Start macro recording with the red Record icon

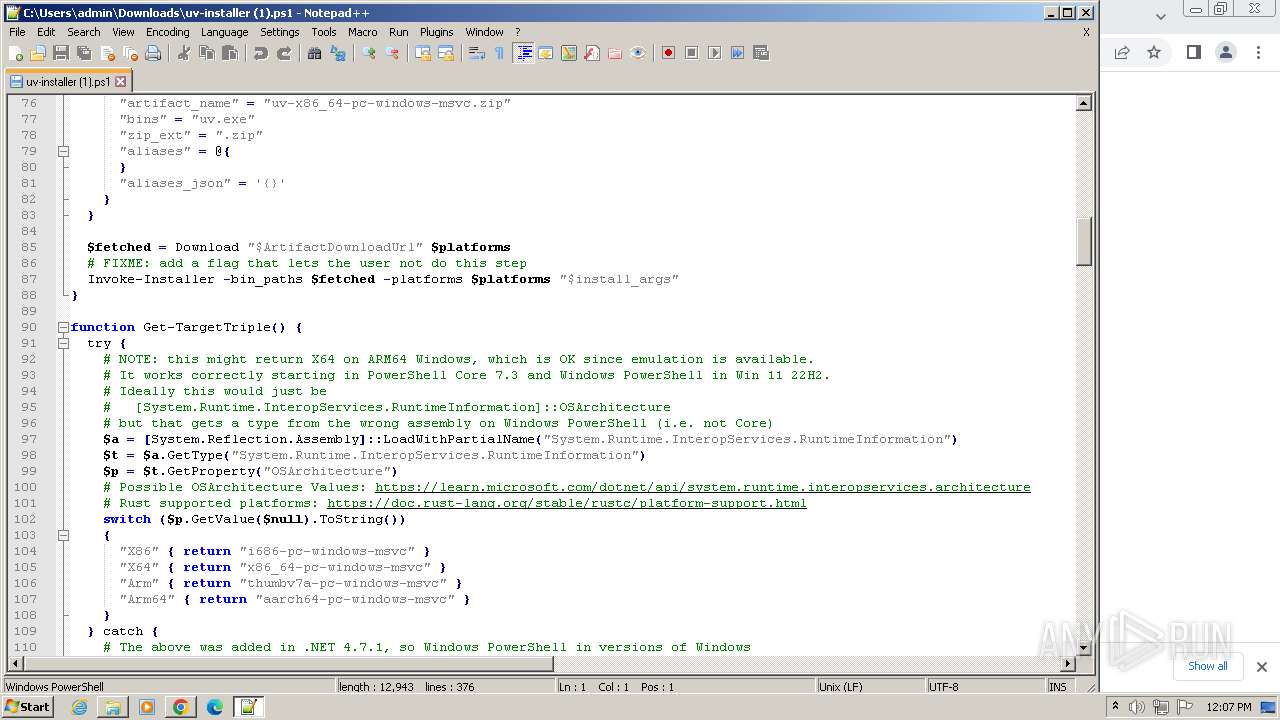point(668,53)
